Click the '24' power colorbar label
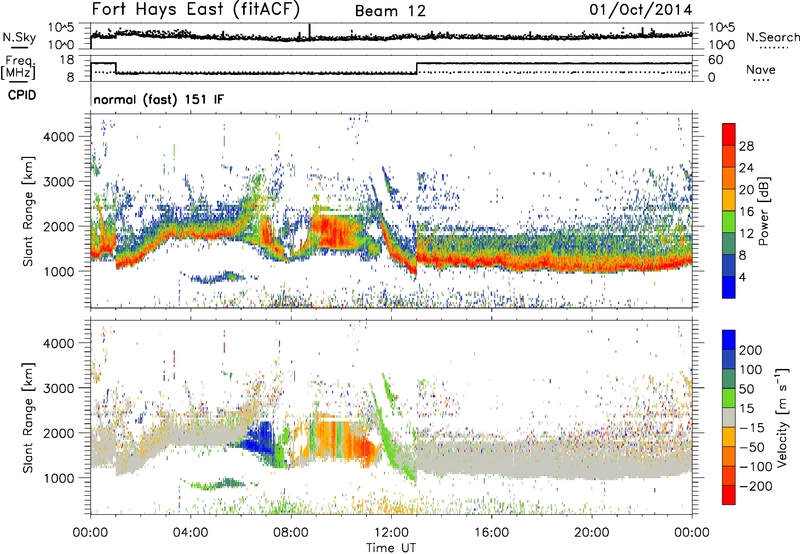The image size is (800, 554). click(746, 168)
